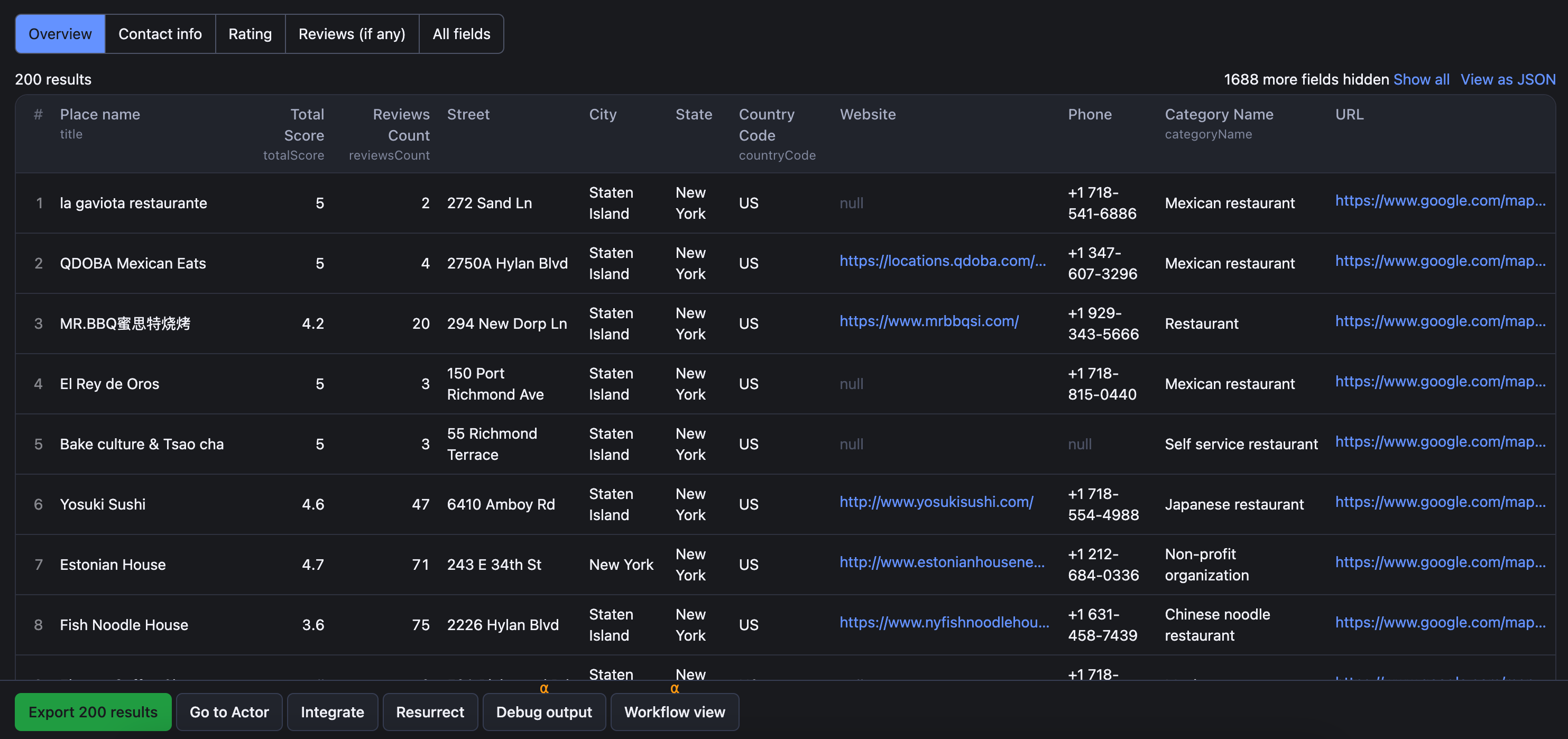Click the Place name column header
Viewport: 1568px width, 739px height.
click(x=100, y=114)
